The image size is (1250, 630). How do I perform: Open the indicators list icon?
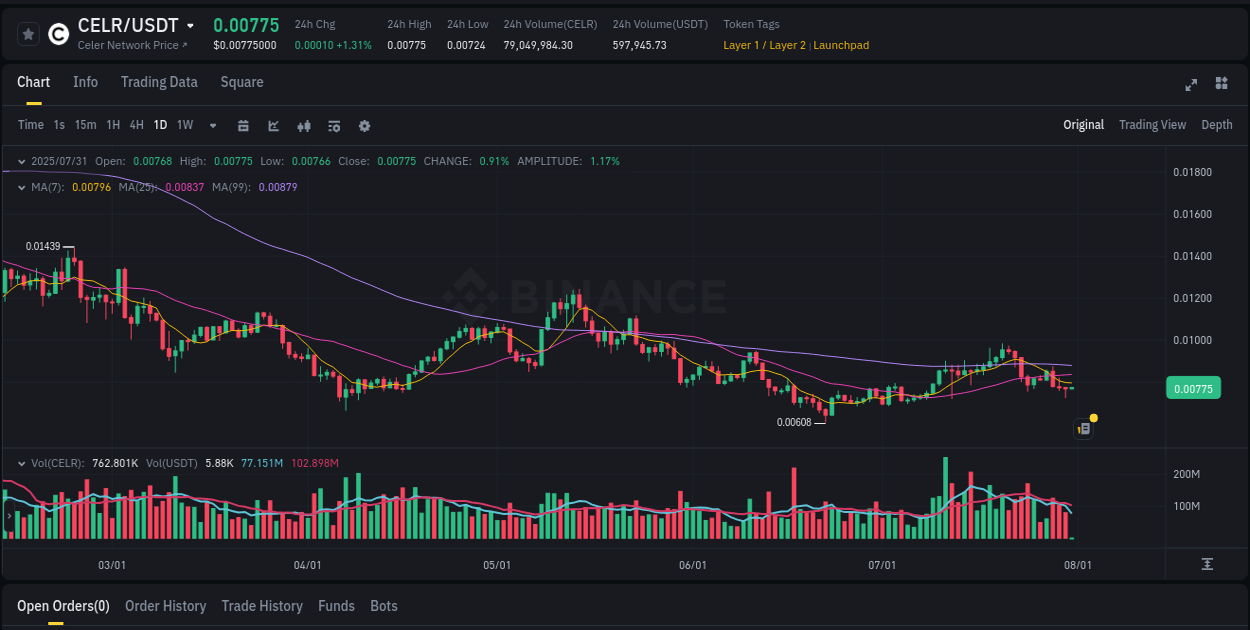pos(334,125)
